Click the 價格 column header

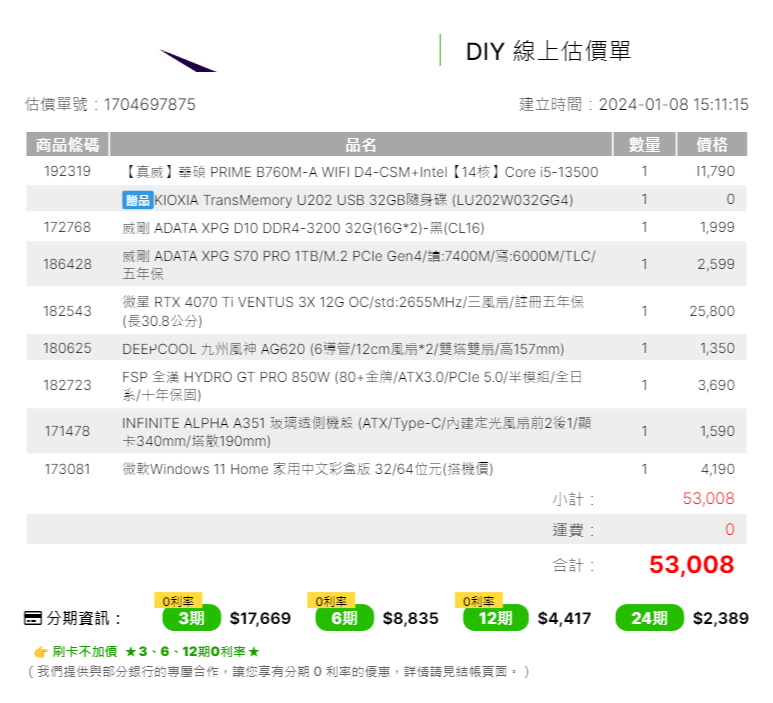pyautogui.click(x=712, y=144)
